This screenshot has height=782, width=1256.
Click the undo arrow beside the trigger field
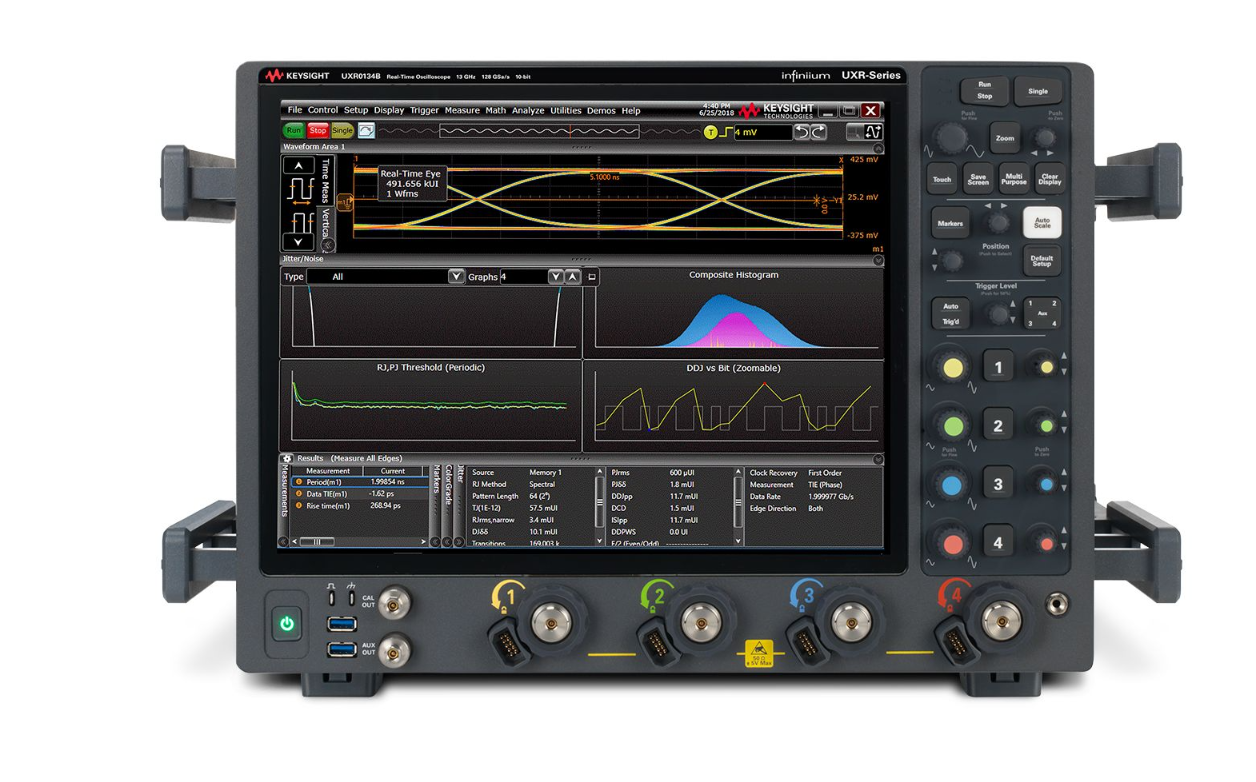pos(801,131)
